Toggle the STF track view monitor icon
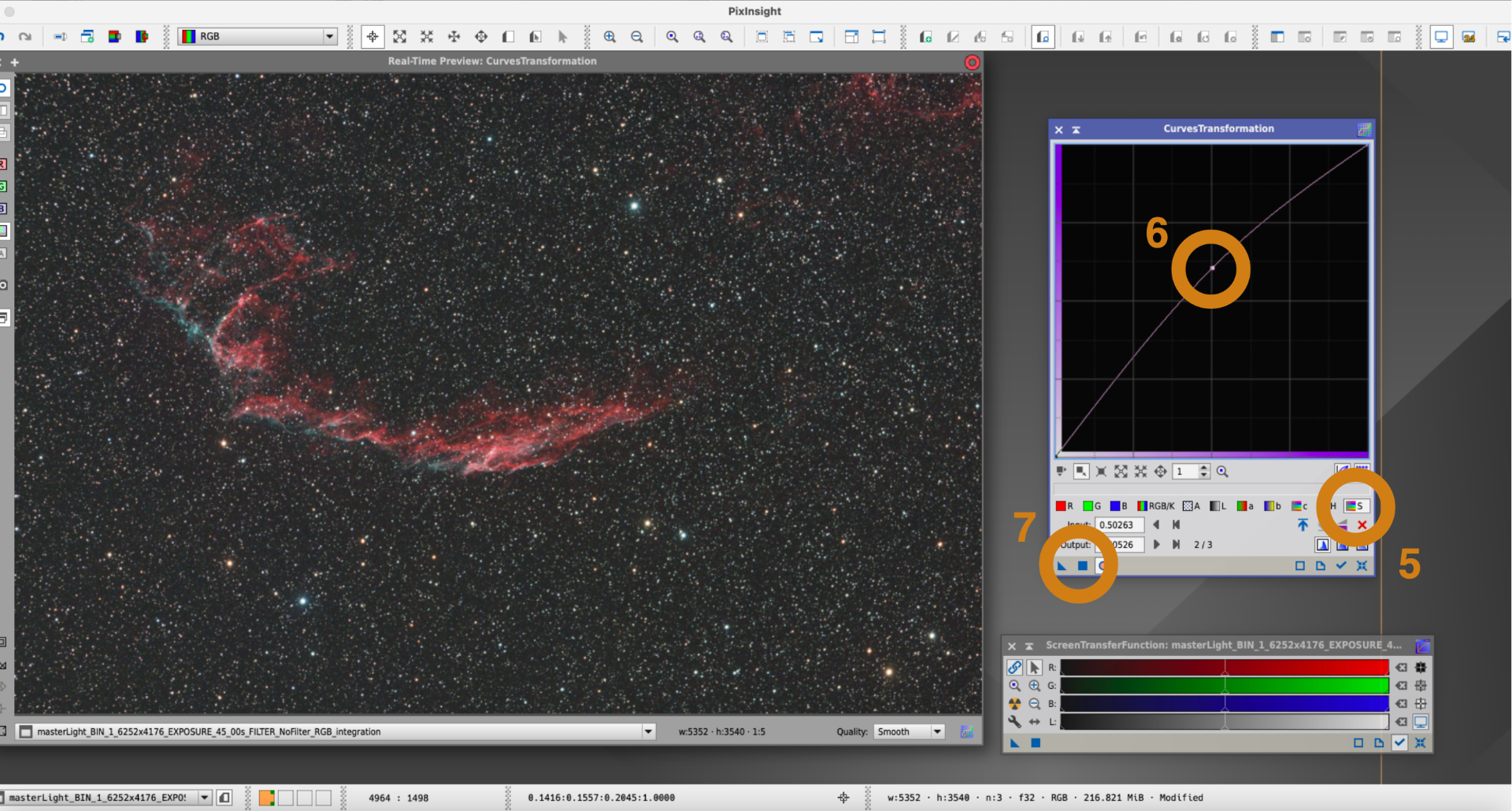1512x811 pixels. pyautogui.click(x=1421, y=721)
